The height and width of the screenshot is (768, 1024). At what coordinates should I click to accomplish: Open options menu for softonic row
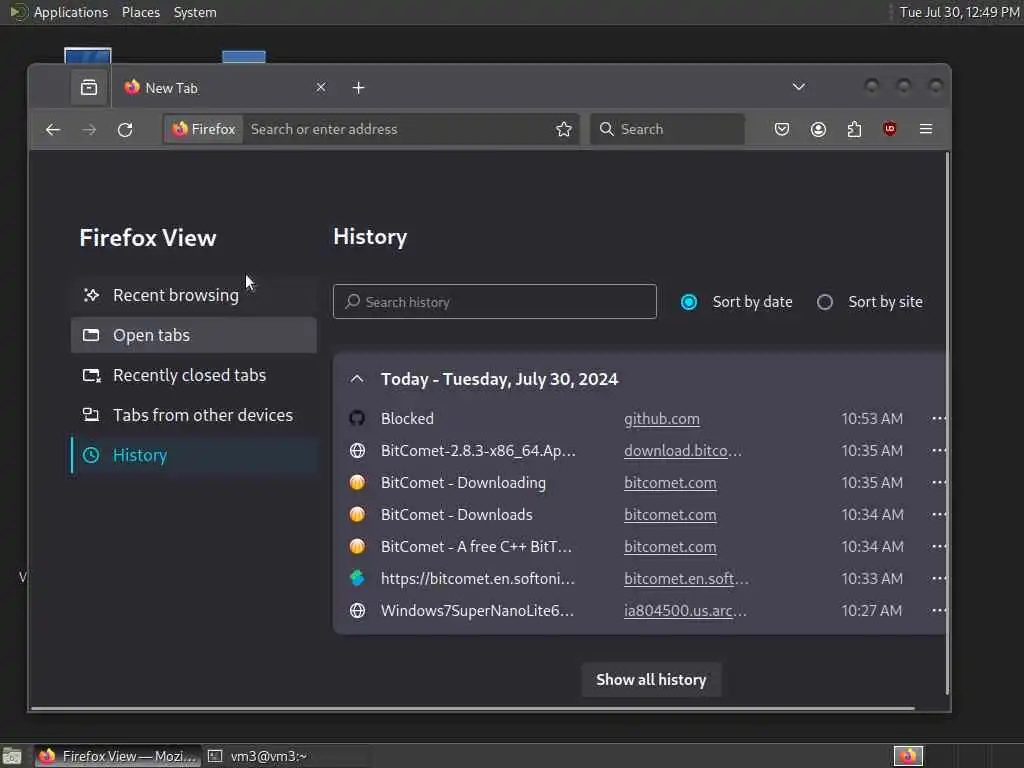pyautogui.click(x=938, y=579)
